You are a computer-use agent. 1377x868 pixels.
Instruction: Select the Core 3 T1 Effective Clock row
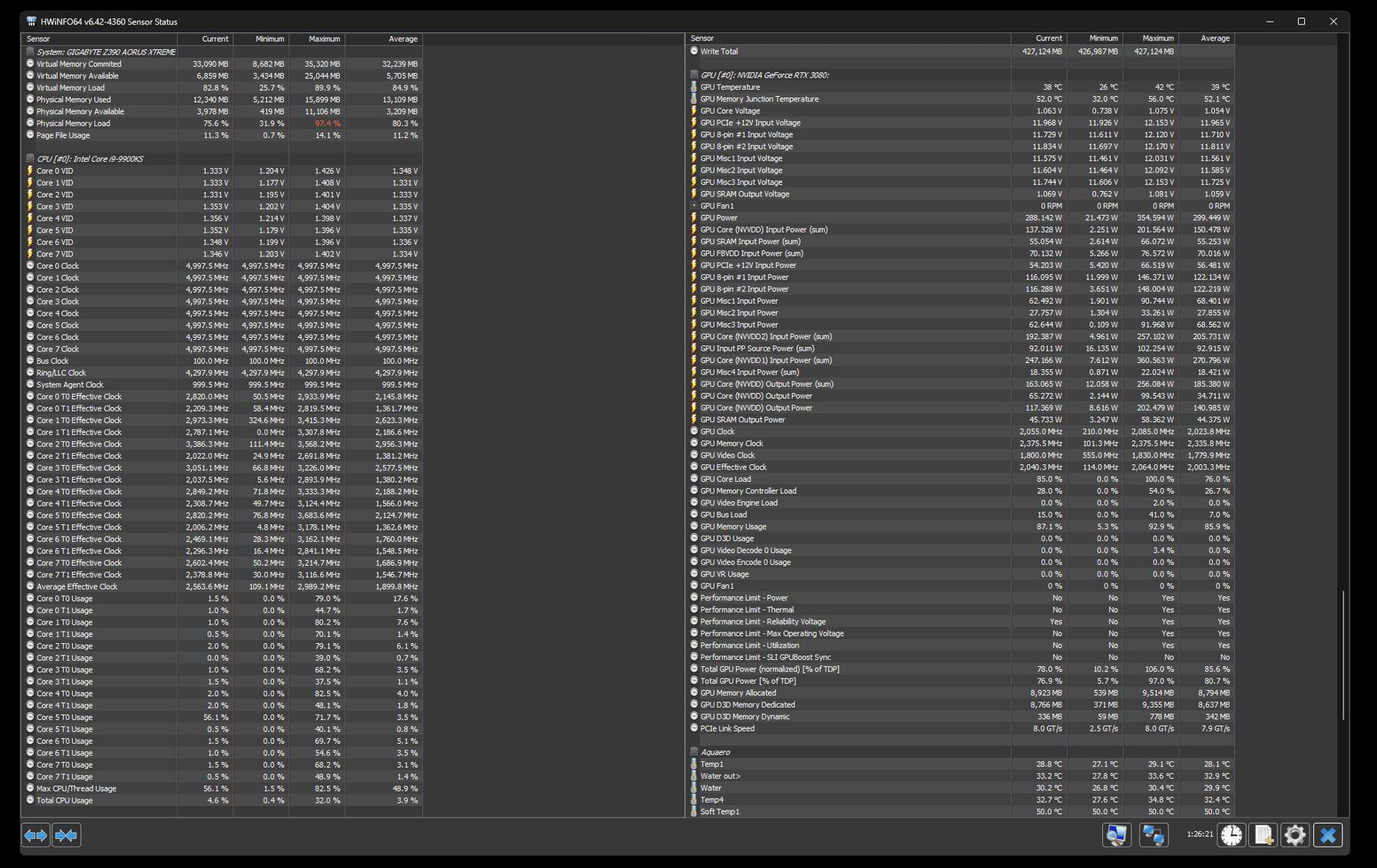coord(223,480)
